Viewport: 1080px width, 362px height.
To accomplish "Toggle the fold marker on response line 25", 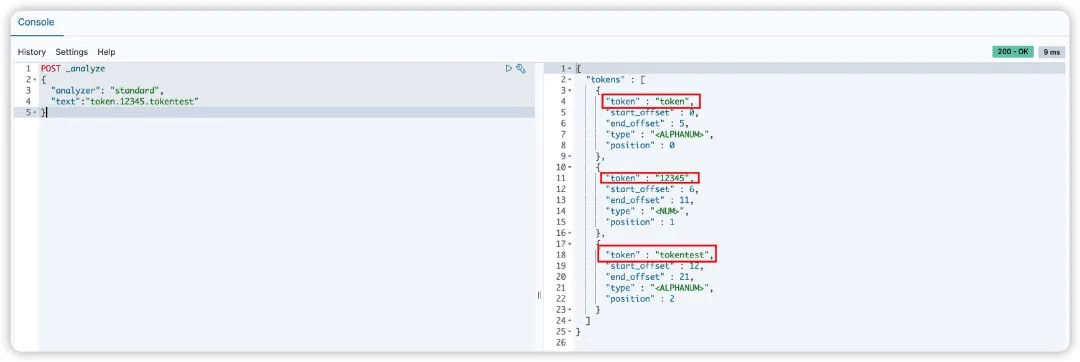I will [570, 332].
